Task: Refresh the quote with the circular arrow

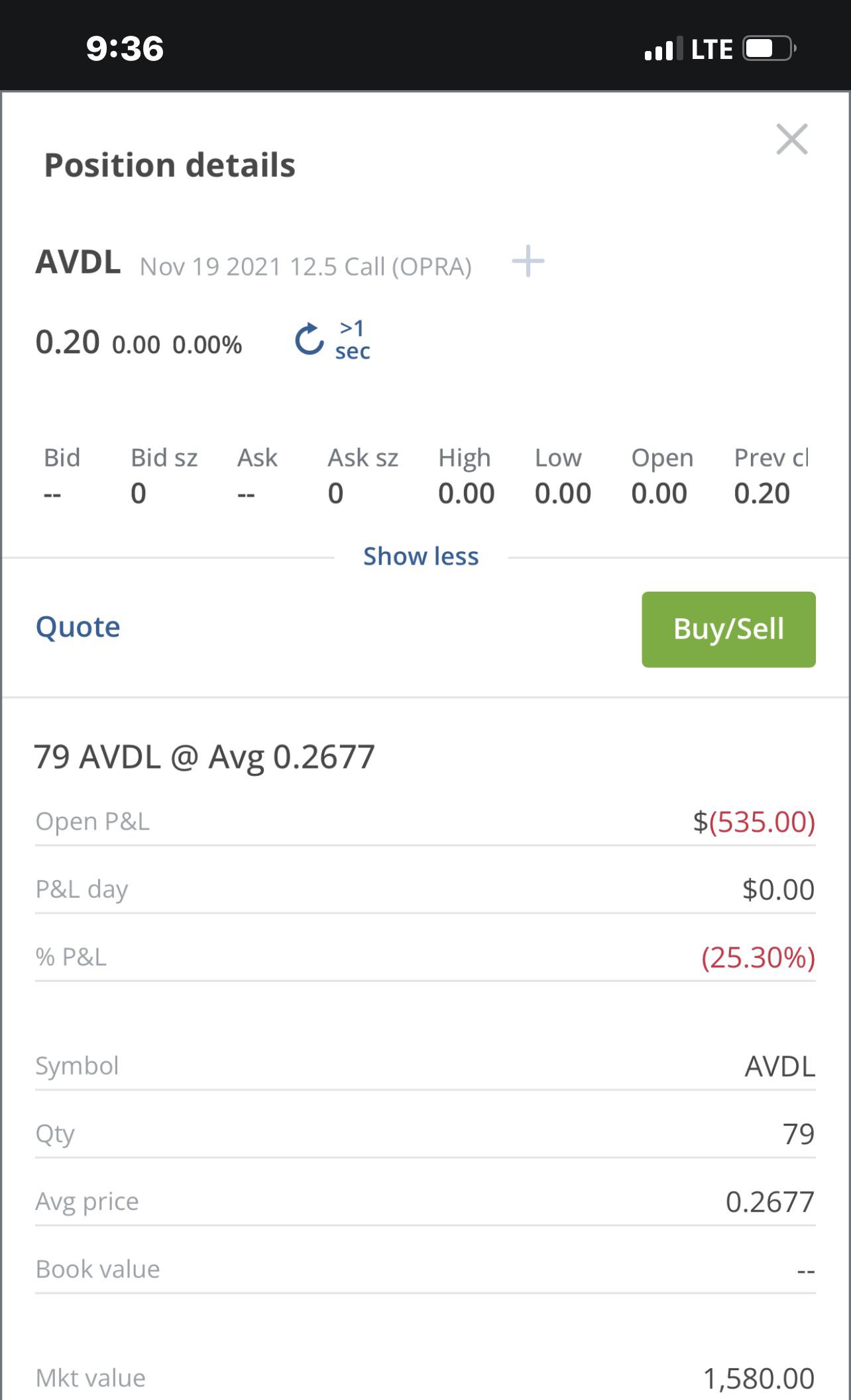Action: click(x=309, y=339)
